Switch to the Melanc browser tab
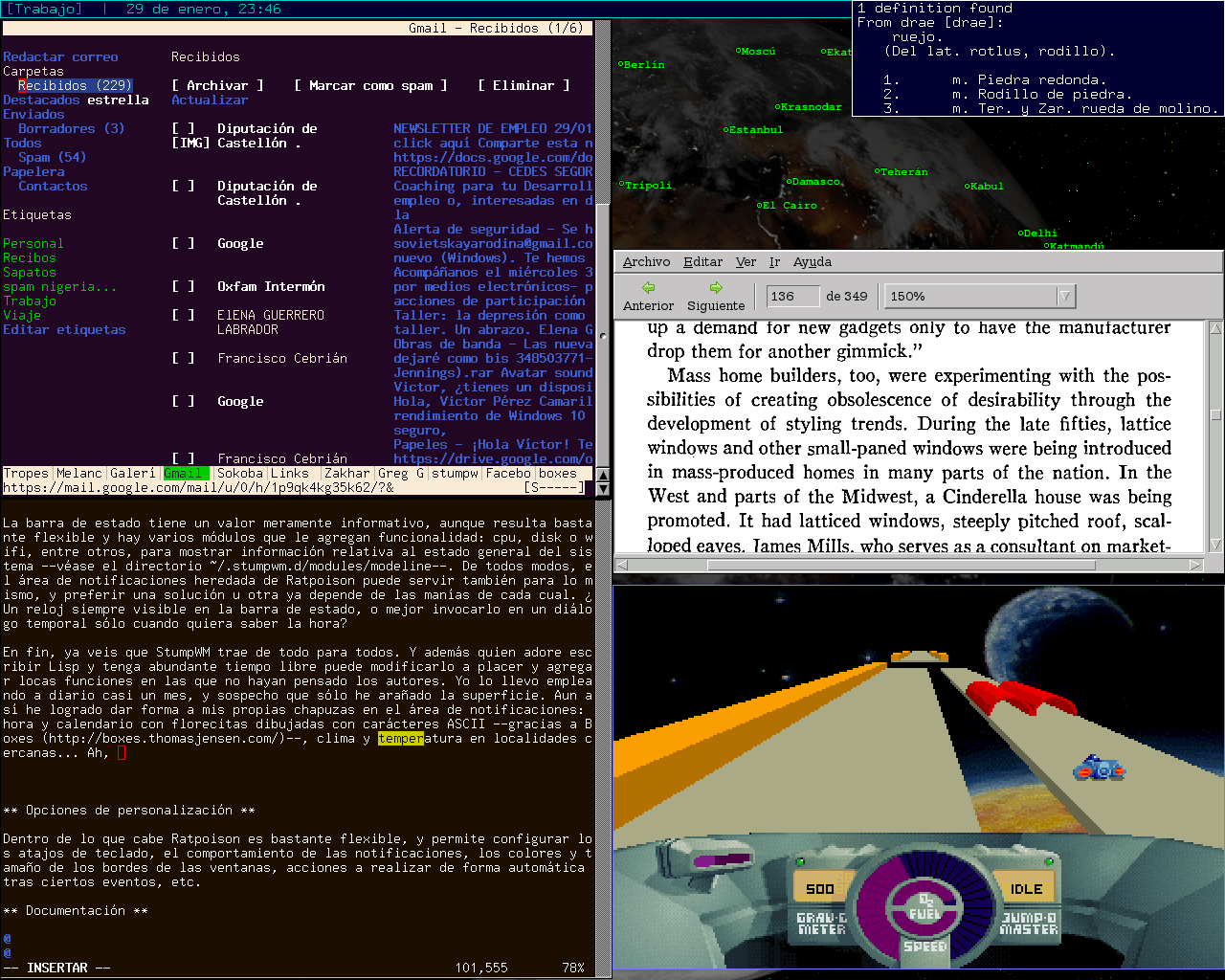The image size is (1225, 980). pos(79,473)
